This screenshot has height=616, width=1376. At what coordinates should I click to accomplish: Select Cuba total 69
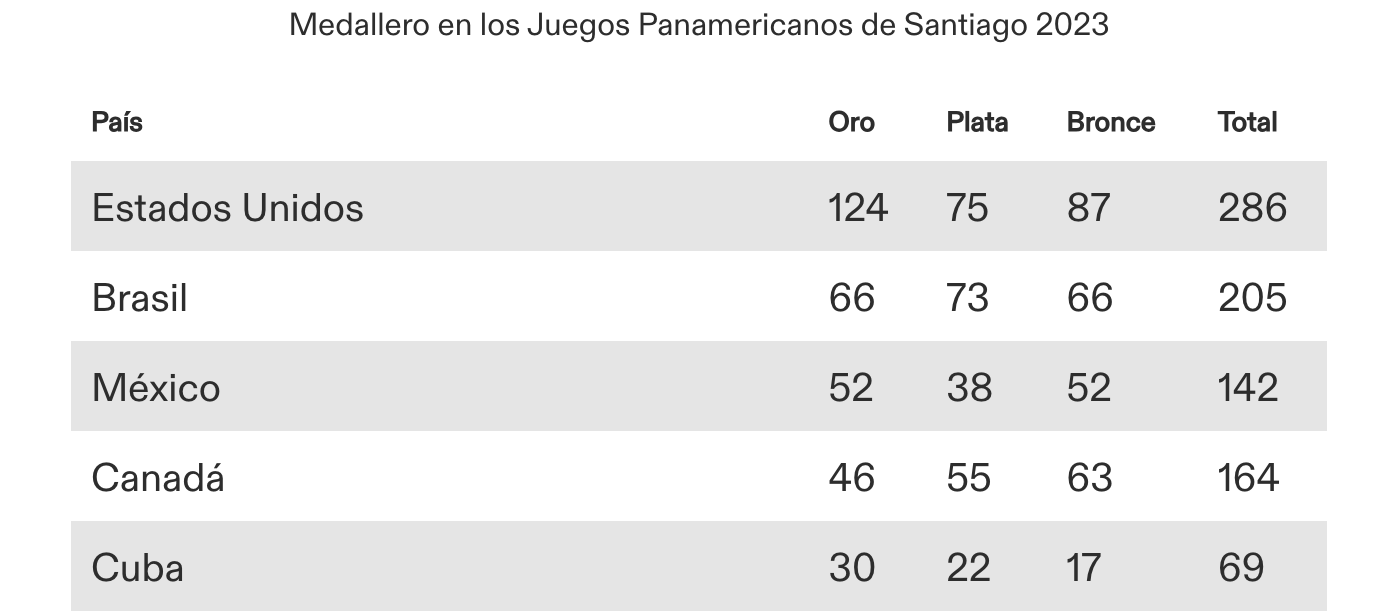(x=1241, y=567)
